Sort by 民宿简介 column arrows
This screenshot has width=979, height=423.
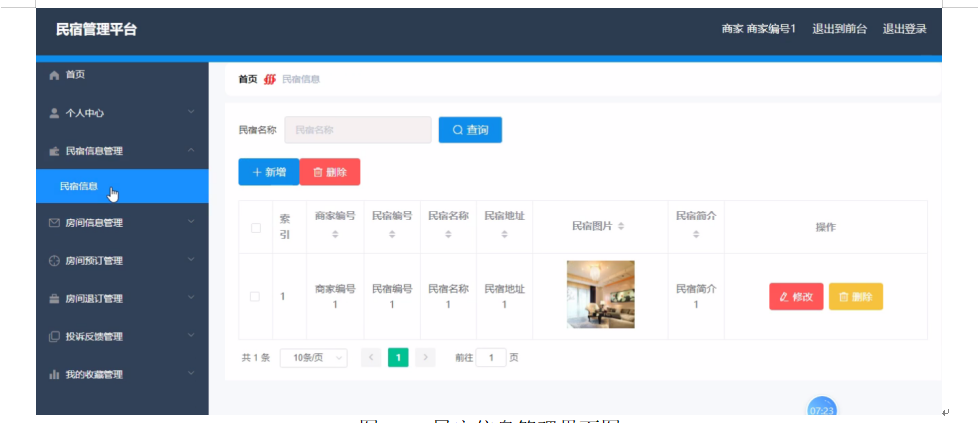(x=696, y=234)
